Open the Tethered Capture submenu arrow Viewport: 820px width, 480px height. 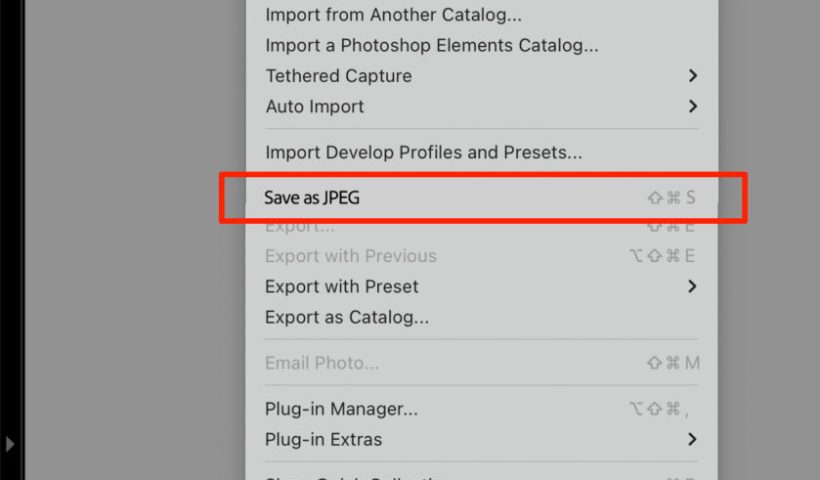pos(693,76)
